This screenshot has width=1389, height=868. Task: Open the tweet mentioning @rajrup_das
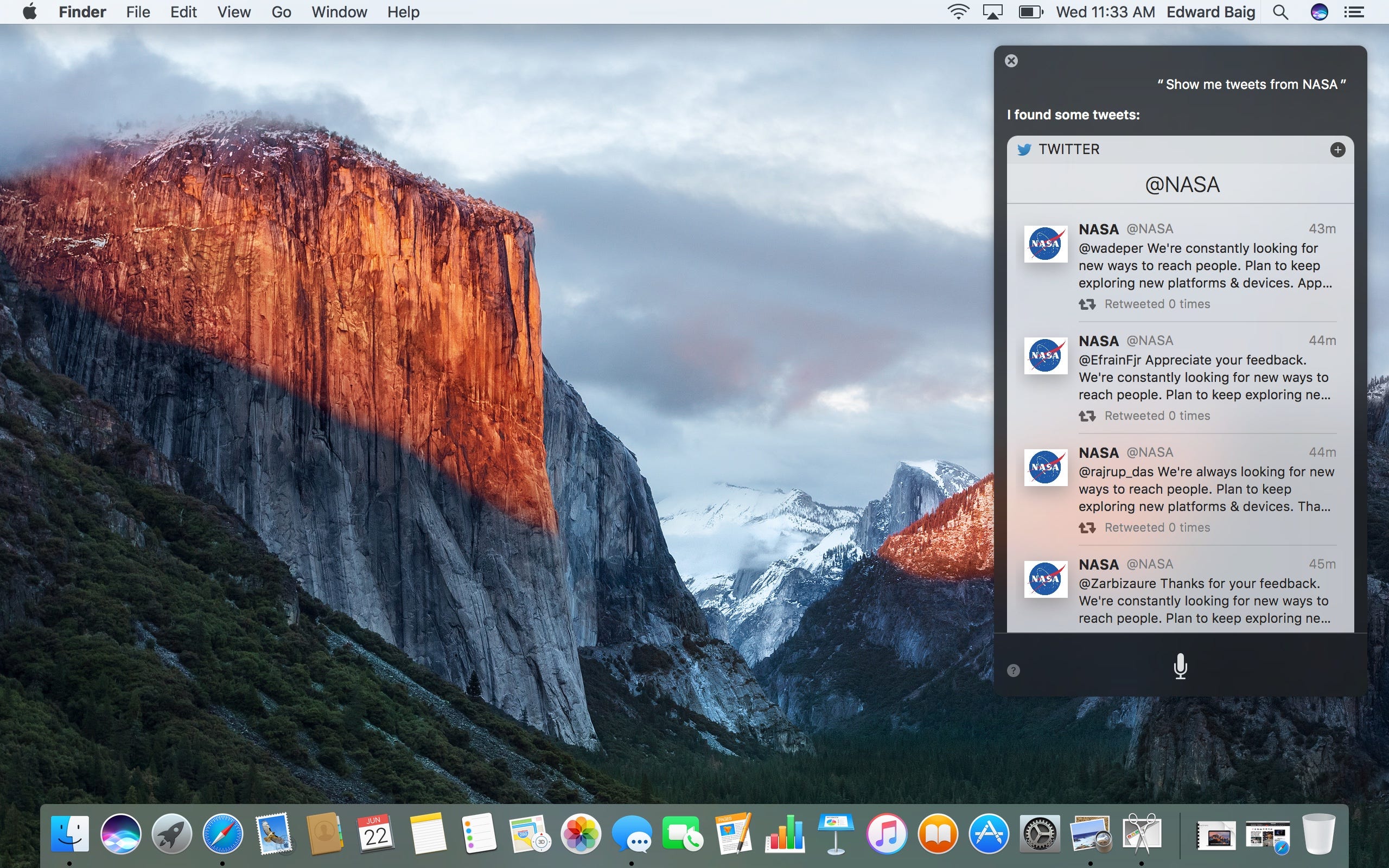[x=1204, y=489]
